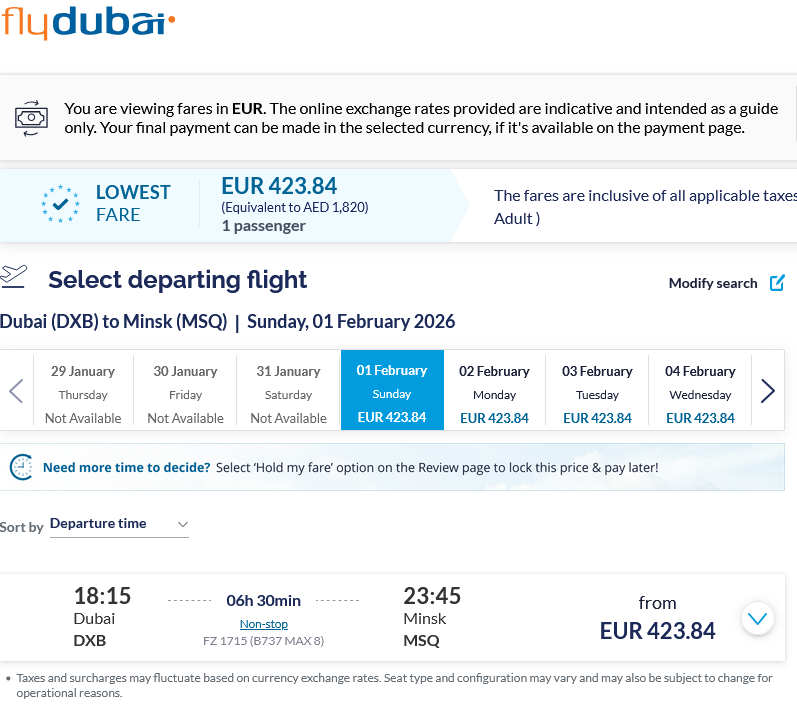The width and height of the screenshot is (797, 704).
Task: Click the EUR 423.84 flight price
Action: pyautogui.click(x=658, y=631)
